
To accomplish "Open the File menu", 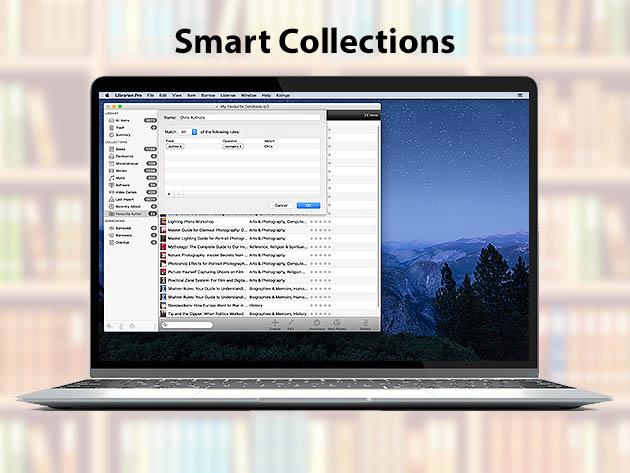I will [x=150, y=96].
